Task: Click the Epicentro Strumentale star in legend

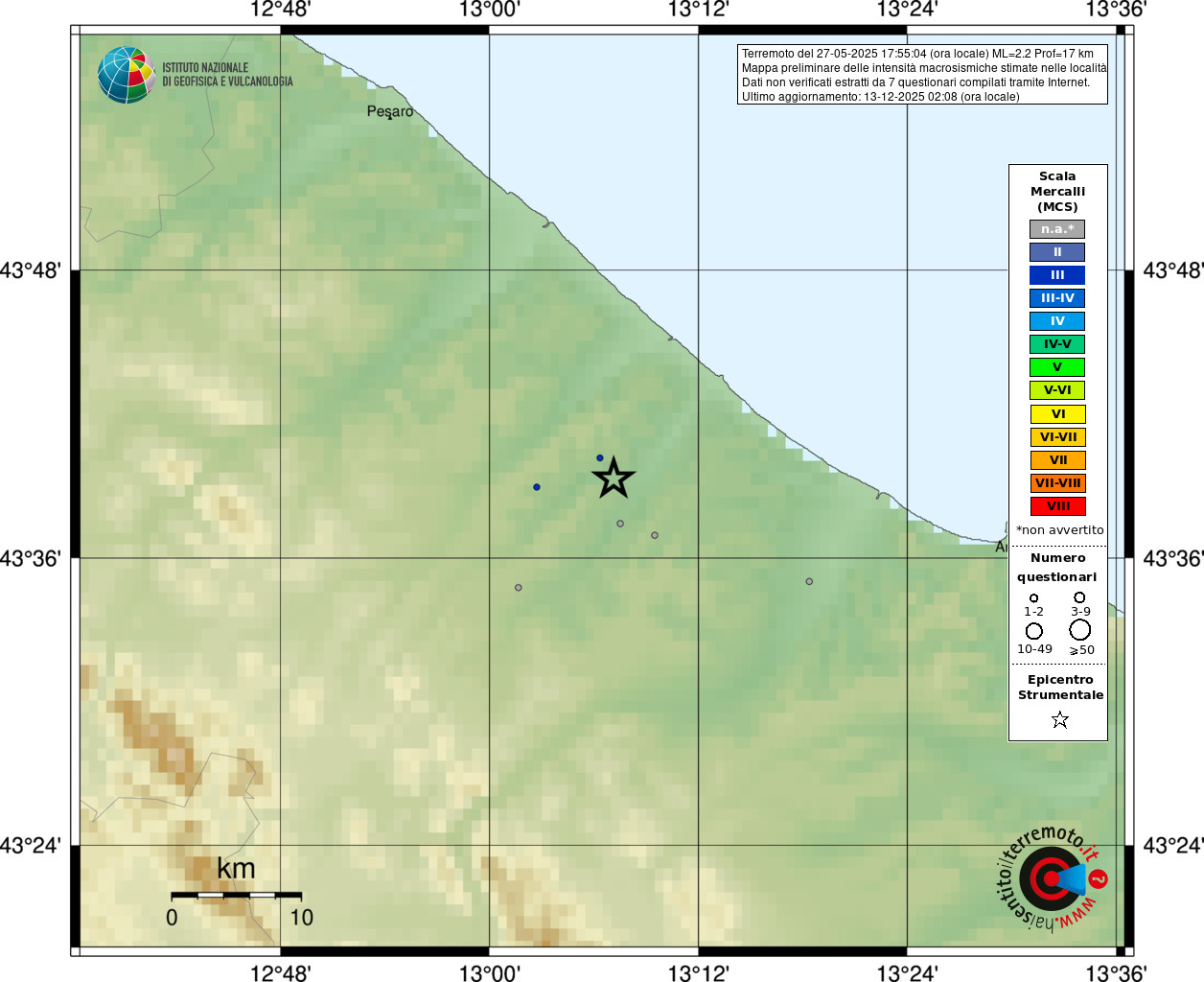Action: (1059, 719)
